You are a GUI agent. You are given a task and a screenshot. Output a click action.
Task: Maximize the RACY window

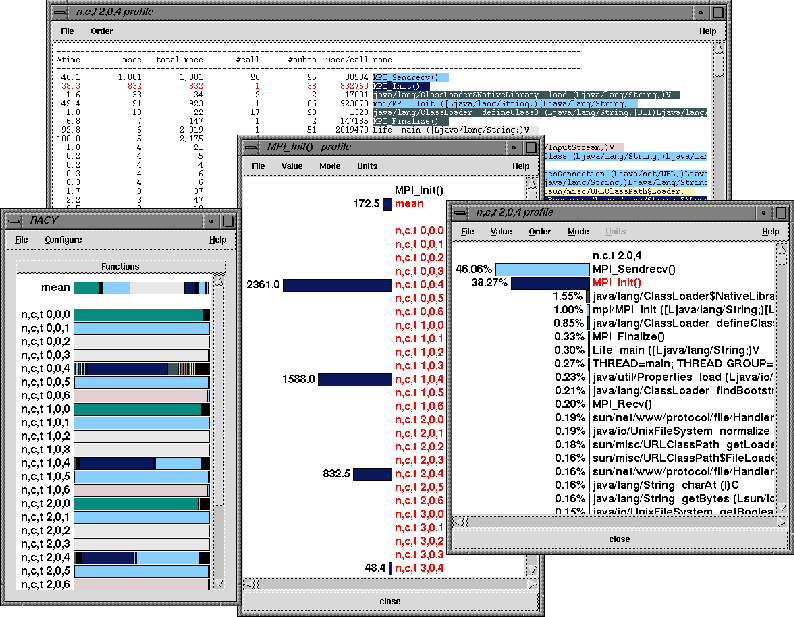click(227, 219)
